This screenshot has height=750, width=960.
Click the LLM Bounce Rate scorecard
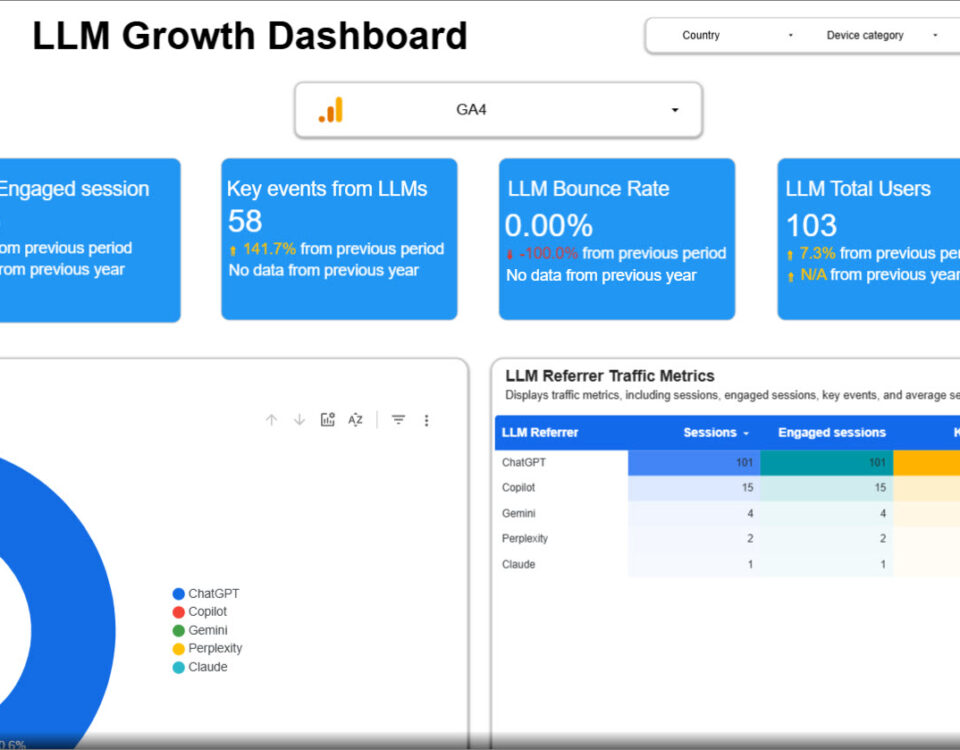pyautogui.click(x=617, y=239)
